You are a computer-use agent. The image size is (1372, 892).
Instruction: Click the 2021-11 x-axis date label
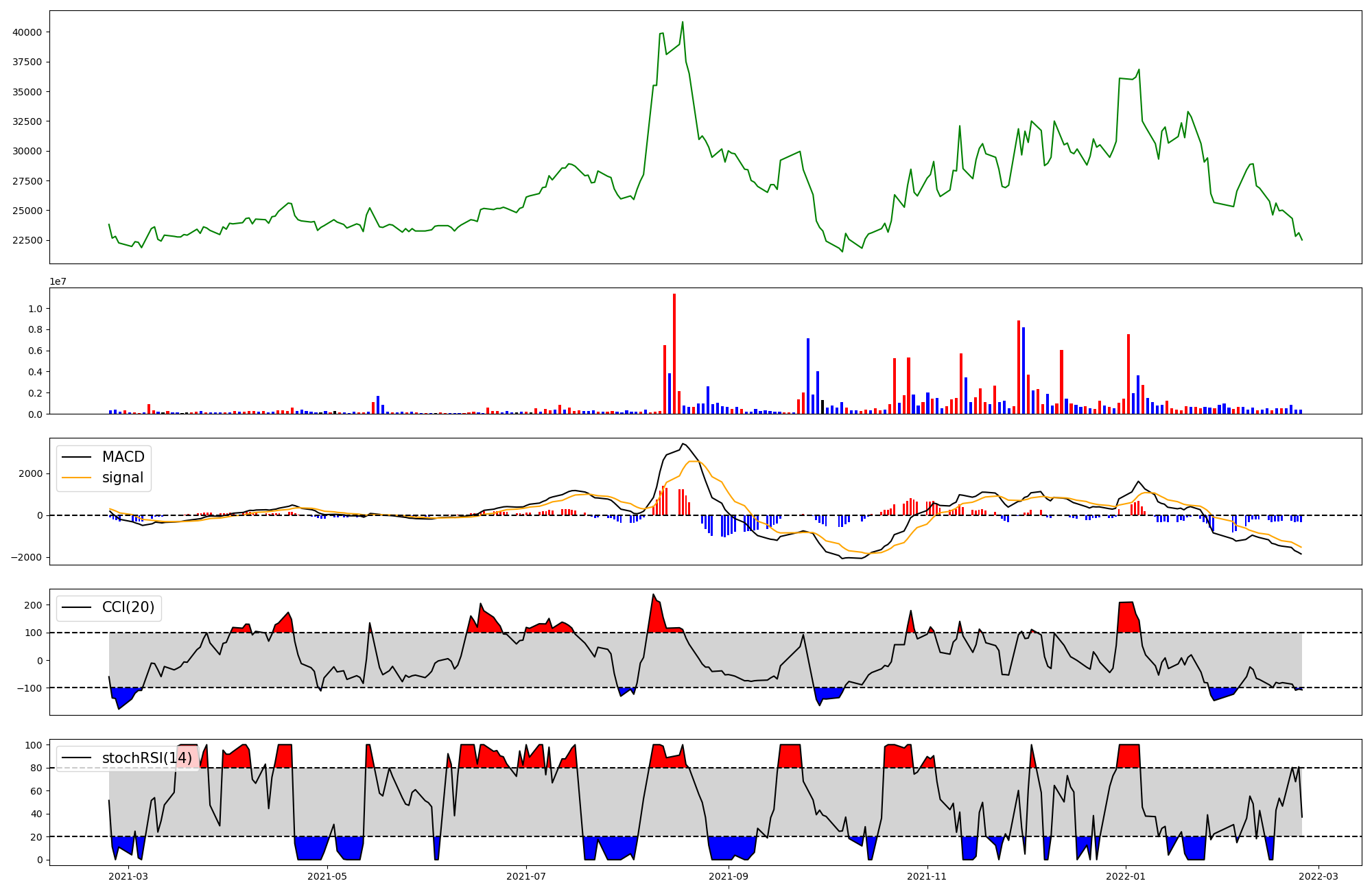(927, 876)
